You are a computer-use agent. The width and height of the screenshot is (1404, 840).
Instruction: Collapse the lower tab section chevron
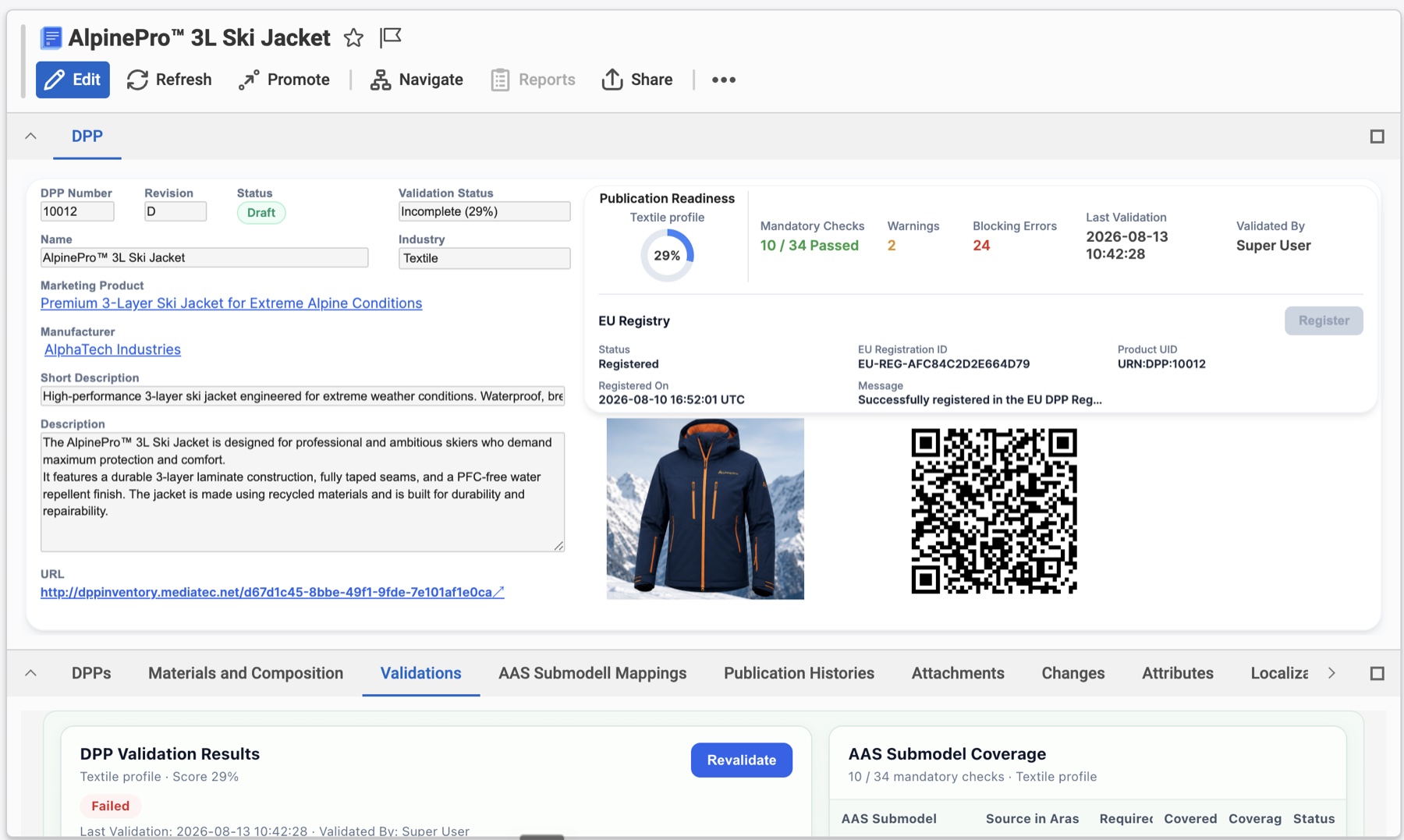coord(30,673)
